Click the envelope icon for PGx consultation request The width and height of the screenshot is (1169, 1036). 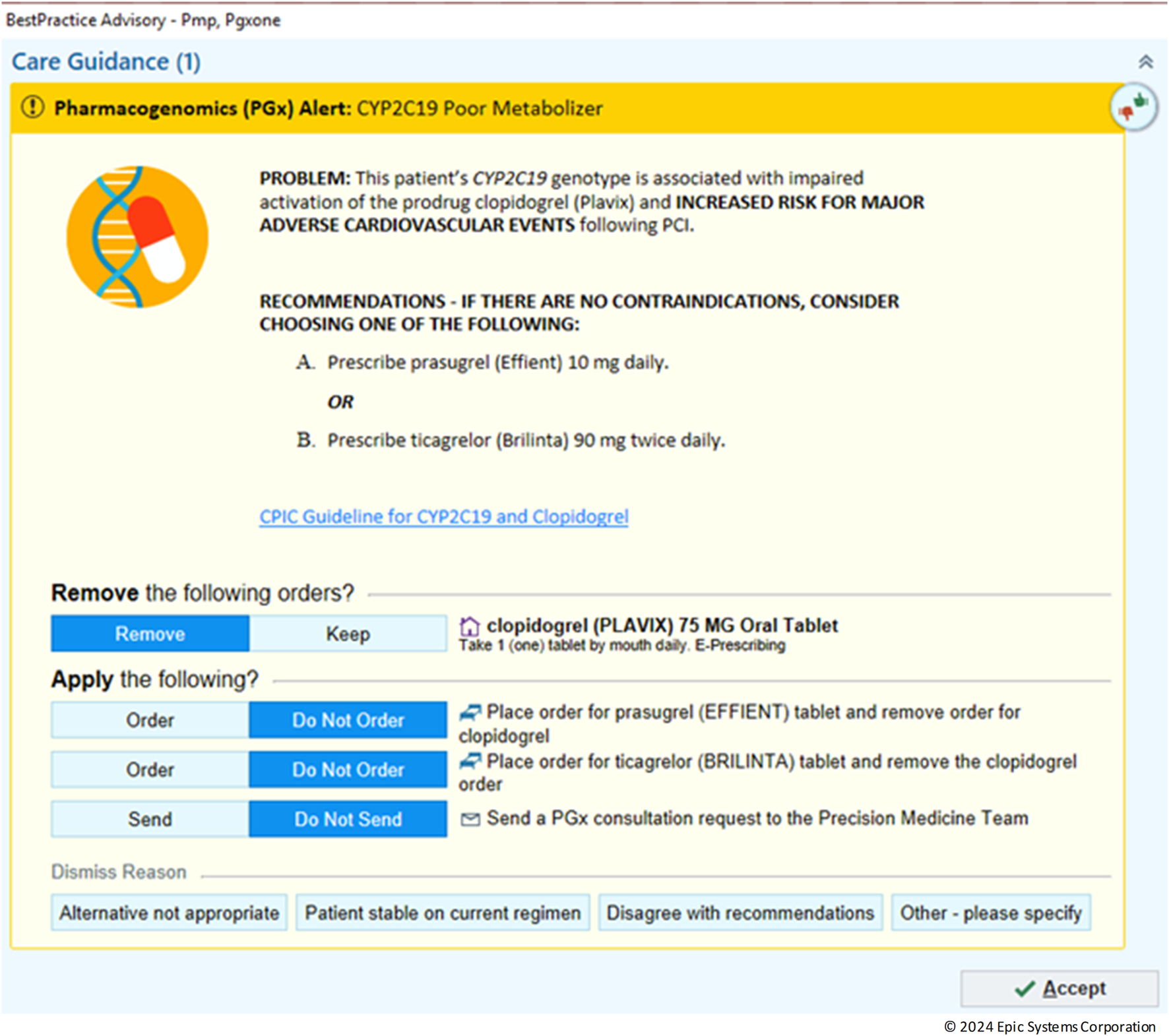pos(470,818)
